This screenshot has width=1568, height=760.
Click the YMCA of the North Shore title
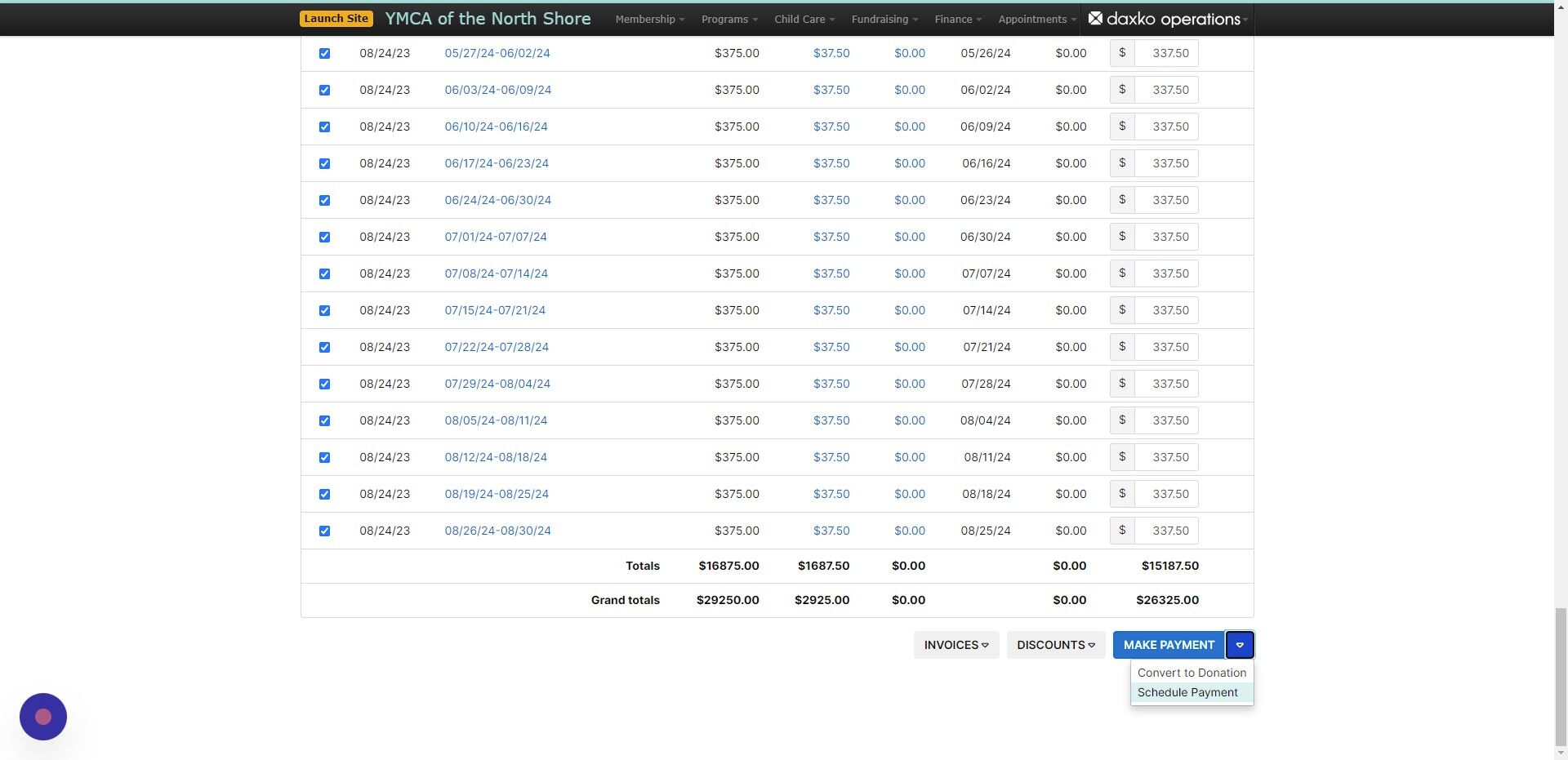tap(488, 19)
